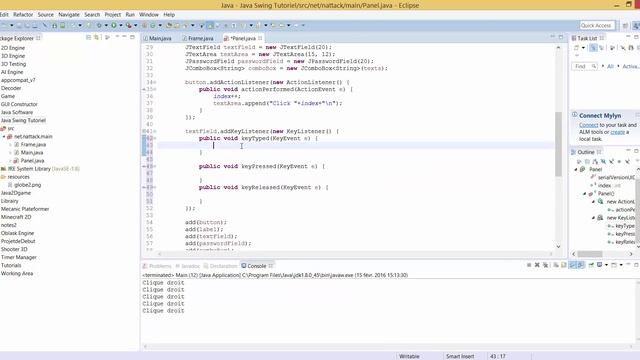Click Pin Console icon

591,265
